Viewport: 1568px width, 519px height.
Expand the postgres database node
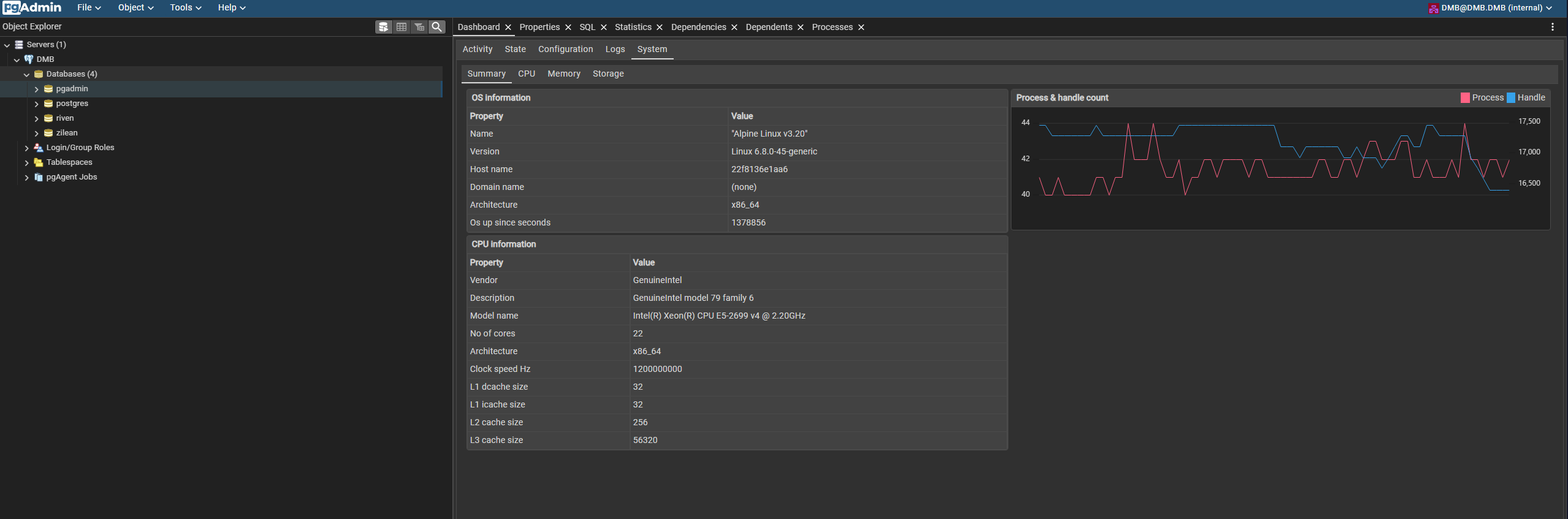(36, 104)
